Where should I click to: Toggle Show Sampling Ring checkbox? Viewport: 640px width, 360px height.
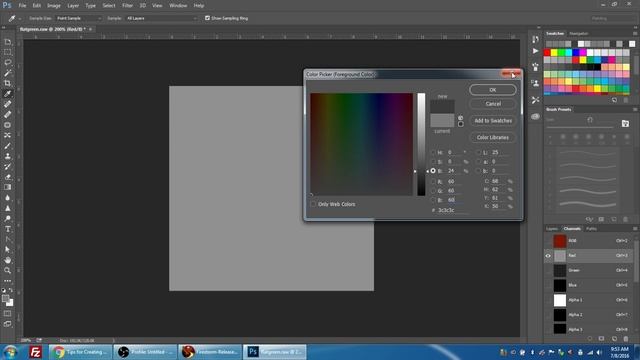click(x=207, y=18)
